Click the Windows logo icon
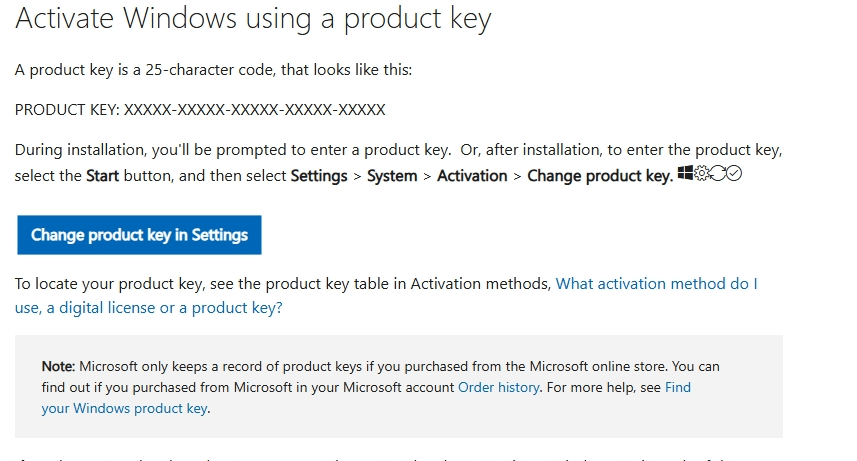This screenshot has height=461, width=857. 684,174
